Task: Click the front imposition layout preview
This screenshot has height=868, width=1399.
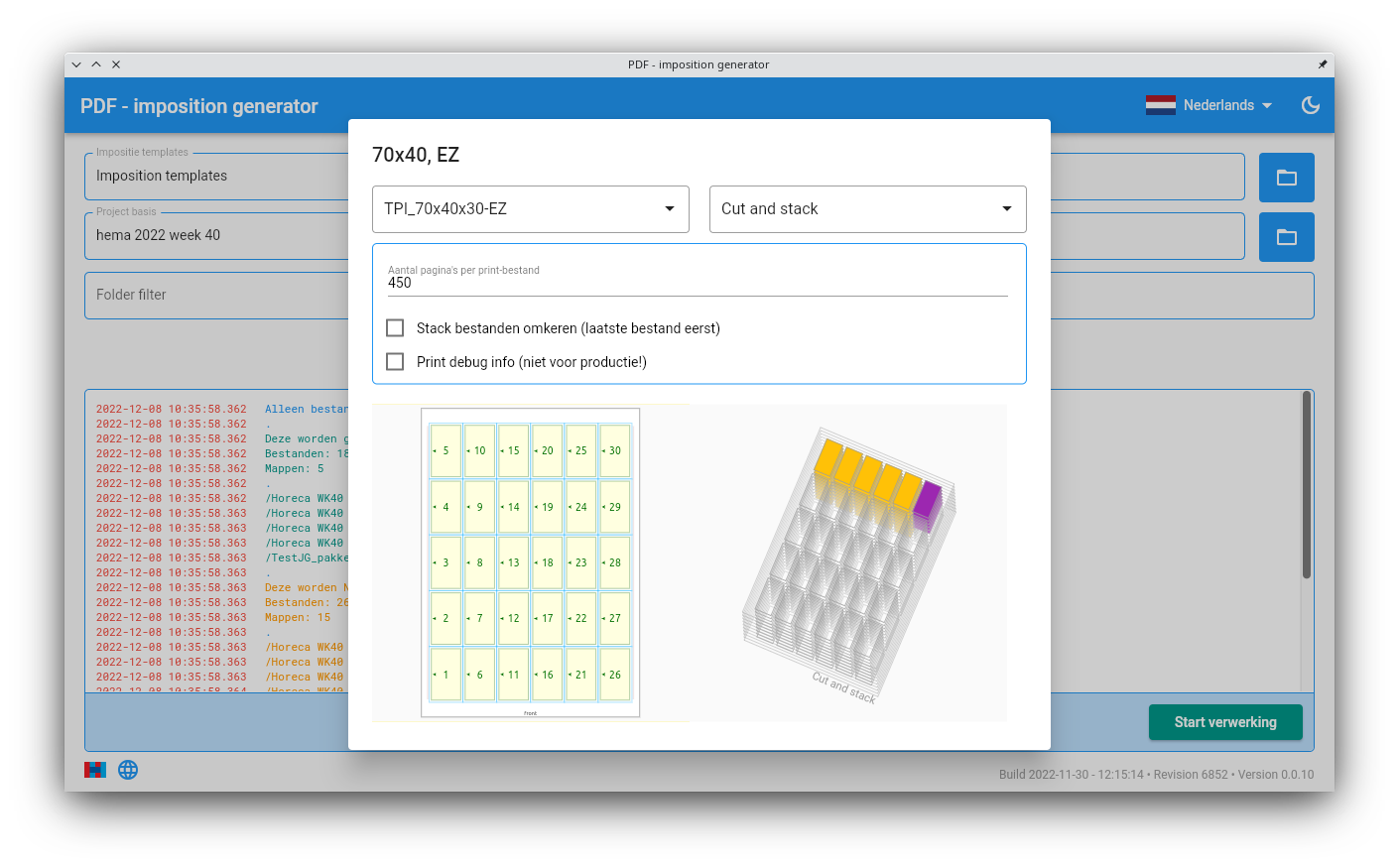Action: click(530, 562)
